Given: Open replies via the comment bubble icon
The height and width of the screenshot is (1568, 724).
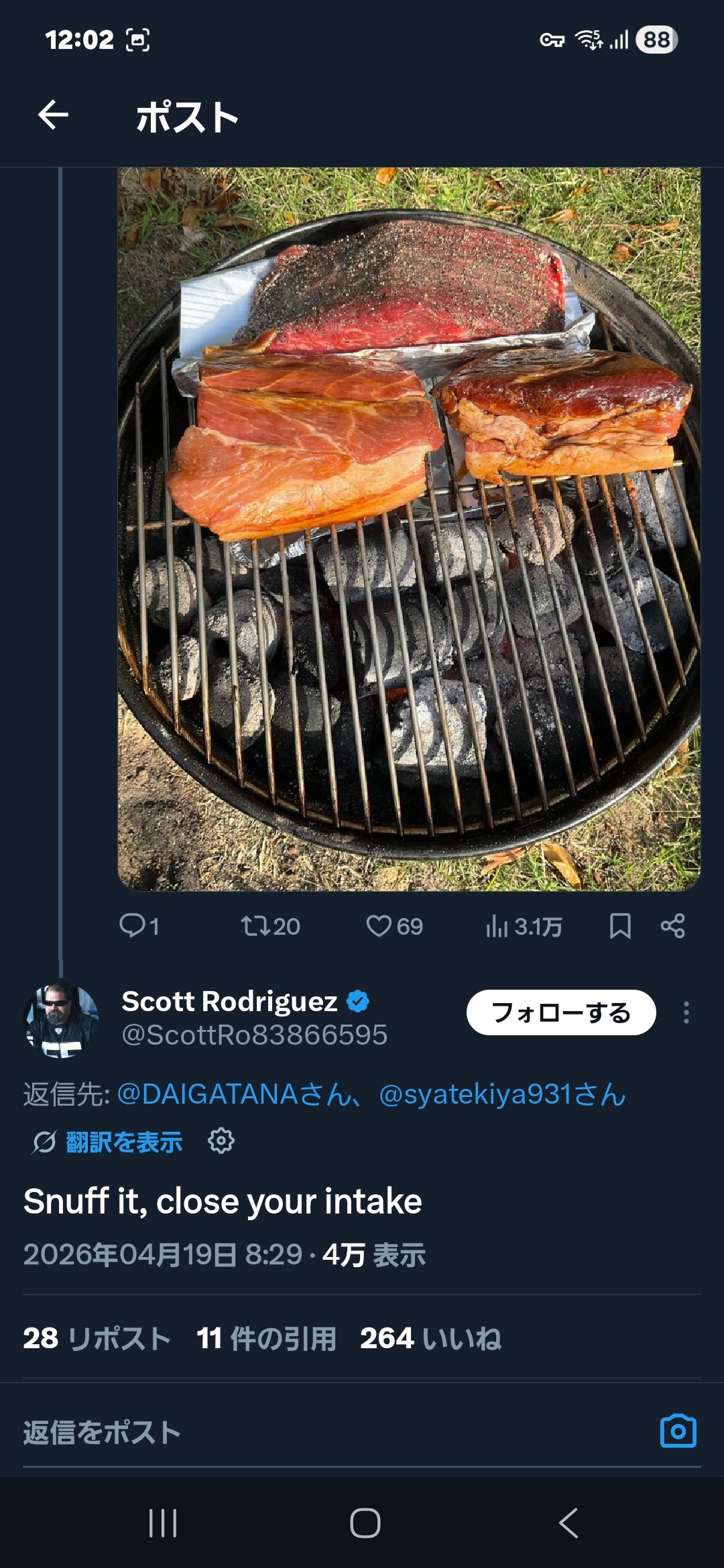Looking at the screenshot, I should [x=133, y=925].
